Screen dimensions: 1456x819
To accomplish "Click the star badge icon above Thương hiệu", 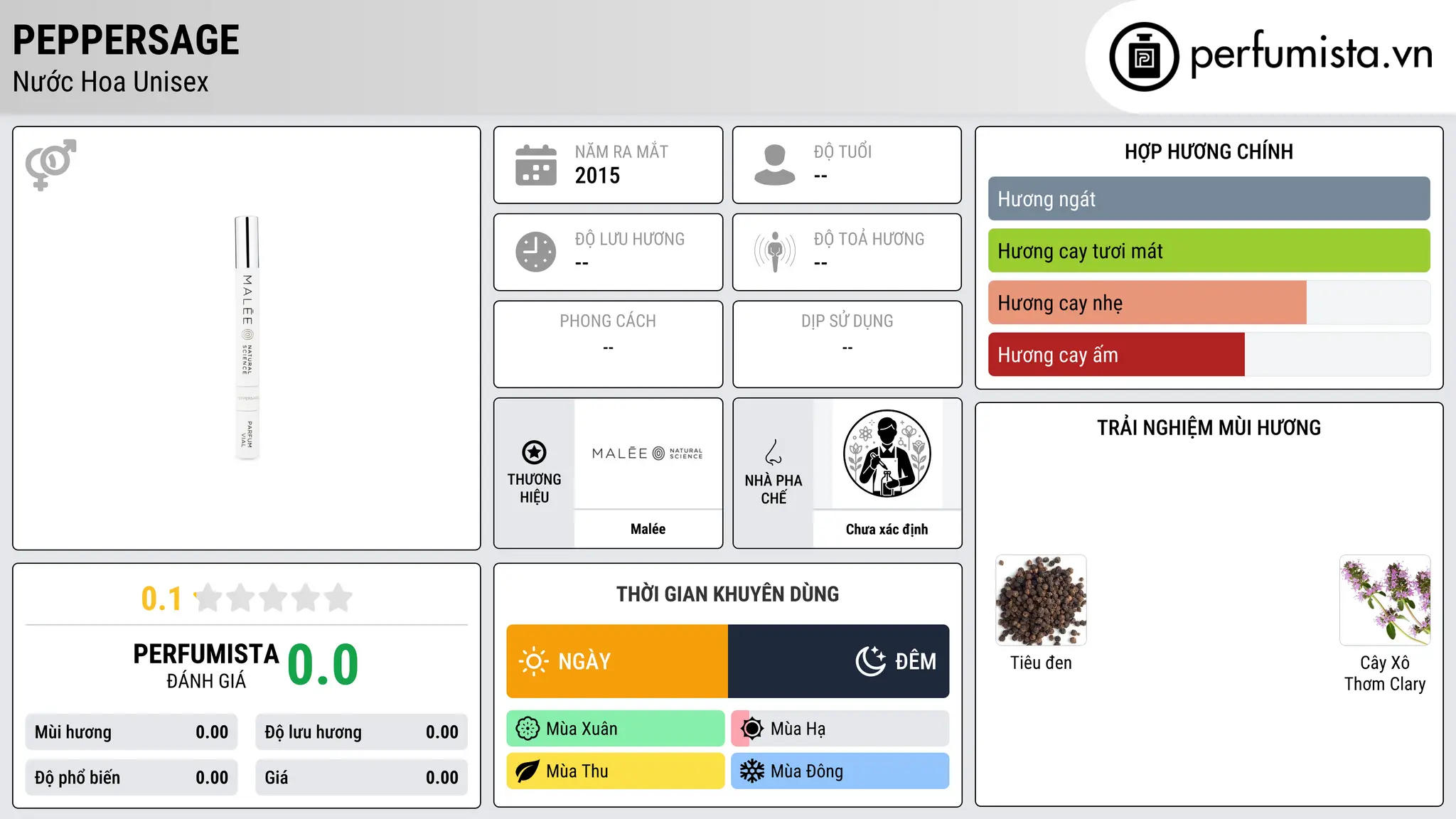I will 534,452.
